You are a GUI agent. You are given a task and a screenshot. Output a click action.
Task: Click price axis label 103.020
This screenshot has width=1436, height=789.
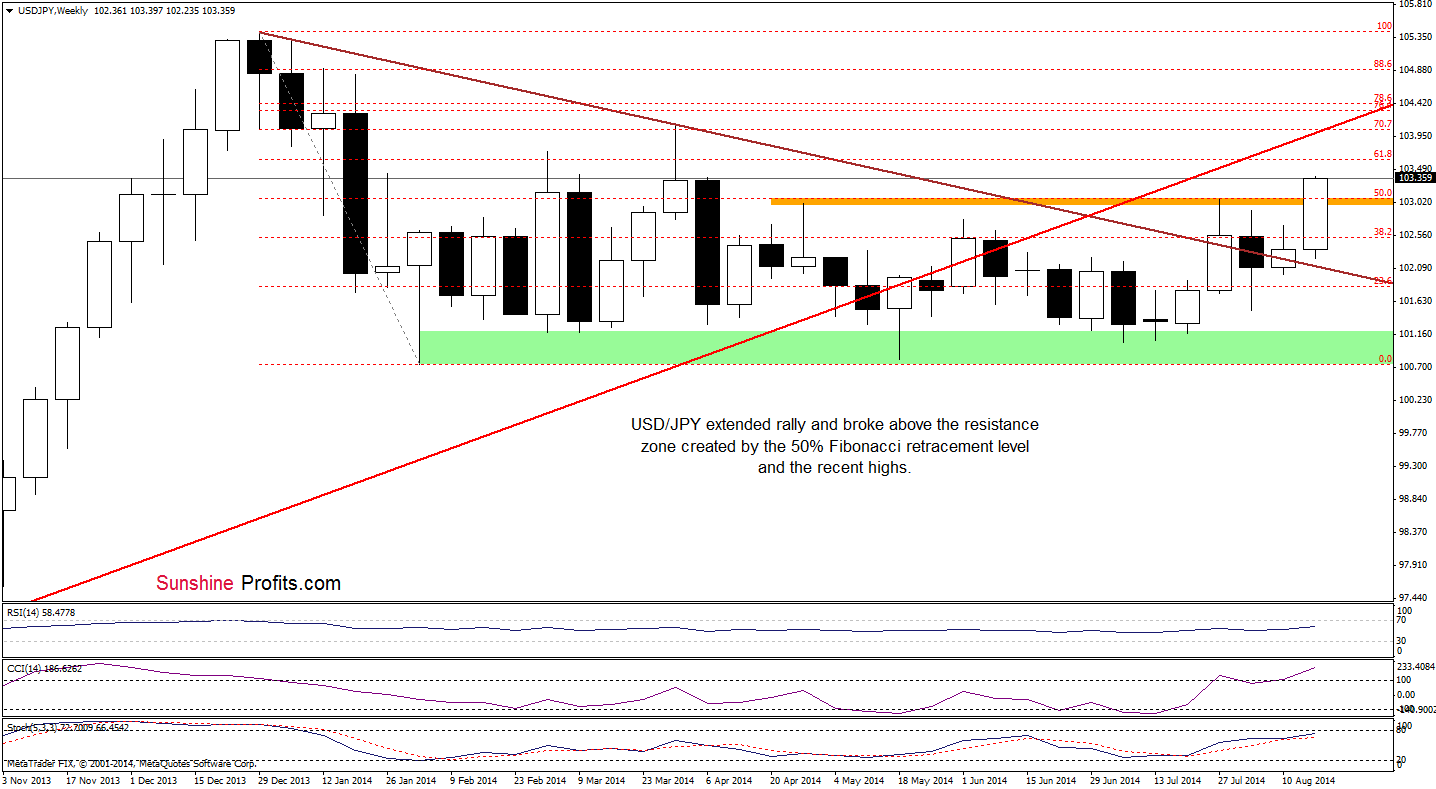tap(1414, 202)
